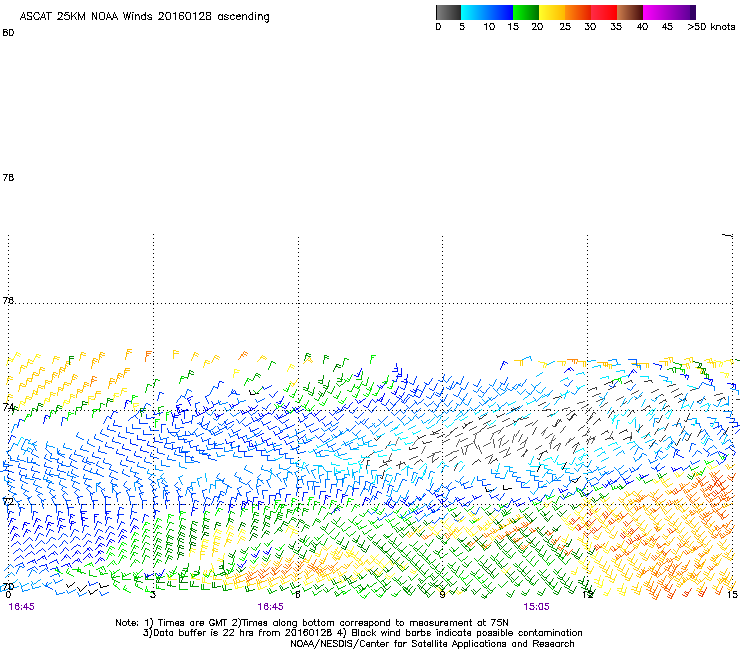740x650 pixels.
Task: Click the purple '15:05' swath time label
Action: point(537,607)
